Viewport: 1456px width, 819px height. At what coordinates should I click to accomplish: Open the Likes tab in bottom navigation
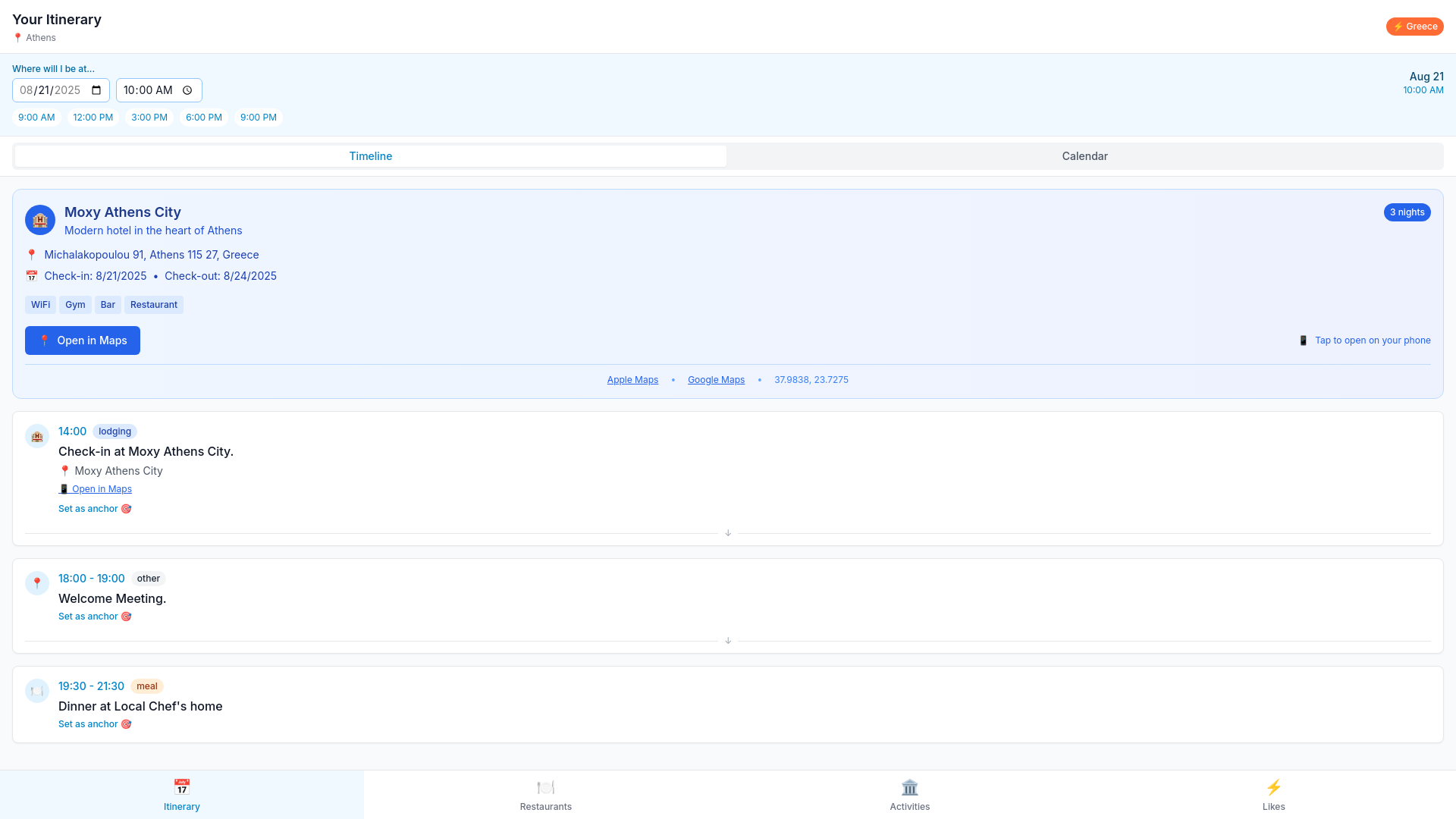[x=1274, y=795]
